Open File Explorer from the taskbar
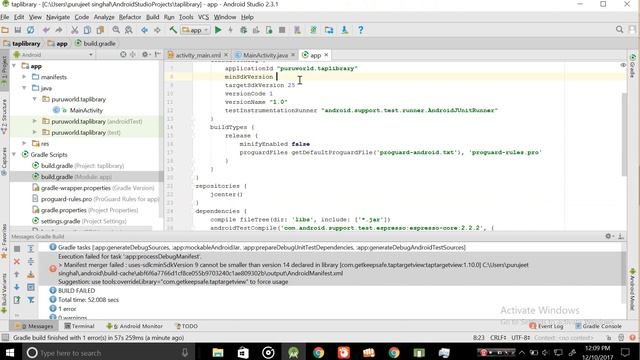 218,353
